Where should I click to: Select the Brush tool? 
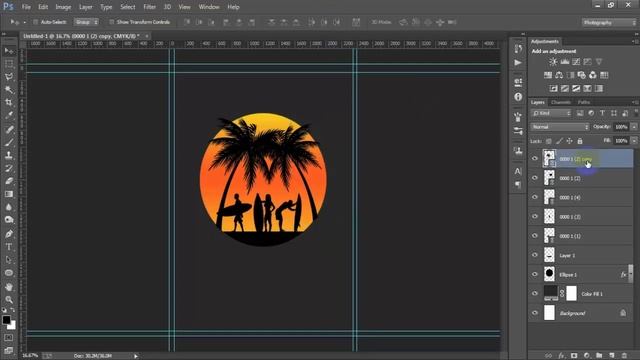[9, 142]
